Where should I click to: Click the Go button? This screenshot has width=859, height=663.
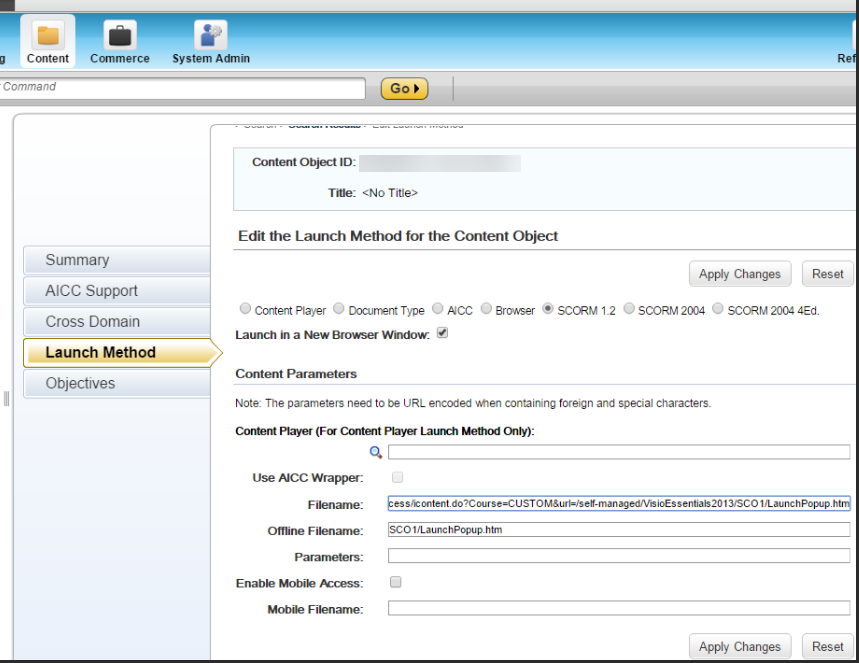(x=404, y=89)
